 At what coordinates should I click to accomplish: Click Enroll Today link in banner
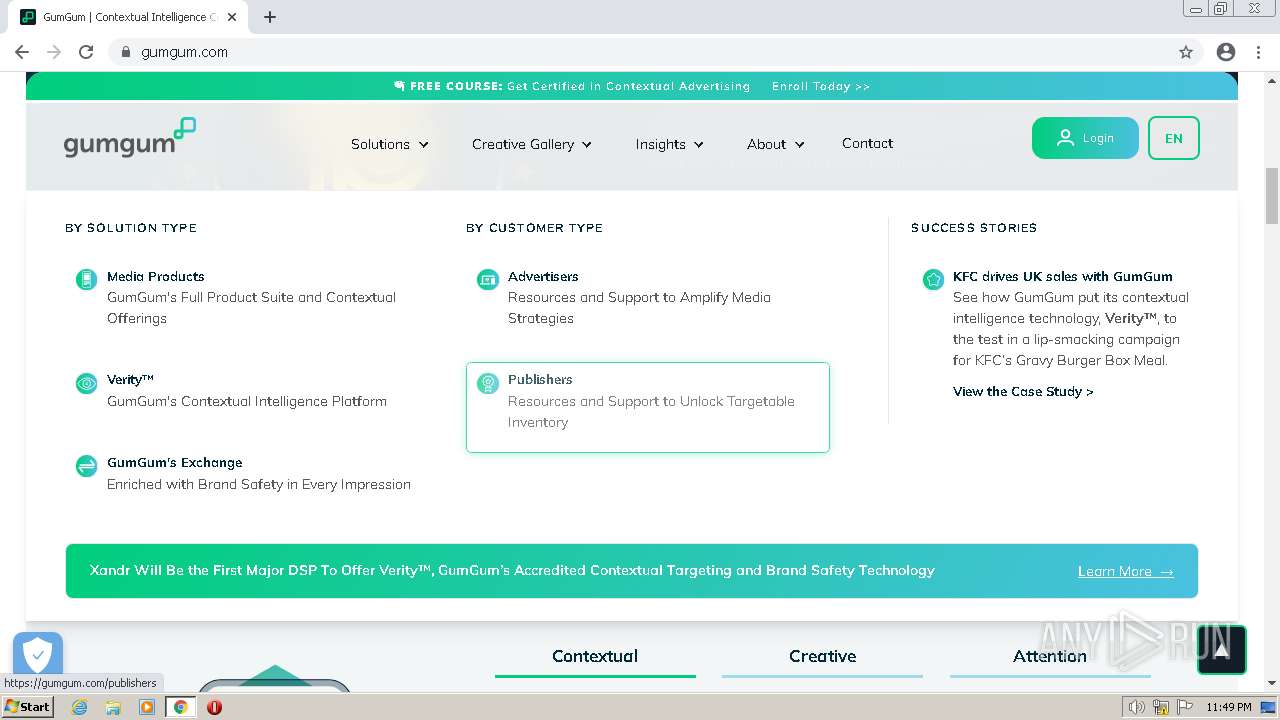[x=821, y=86]
